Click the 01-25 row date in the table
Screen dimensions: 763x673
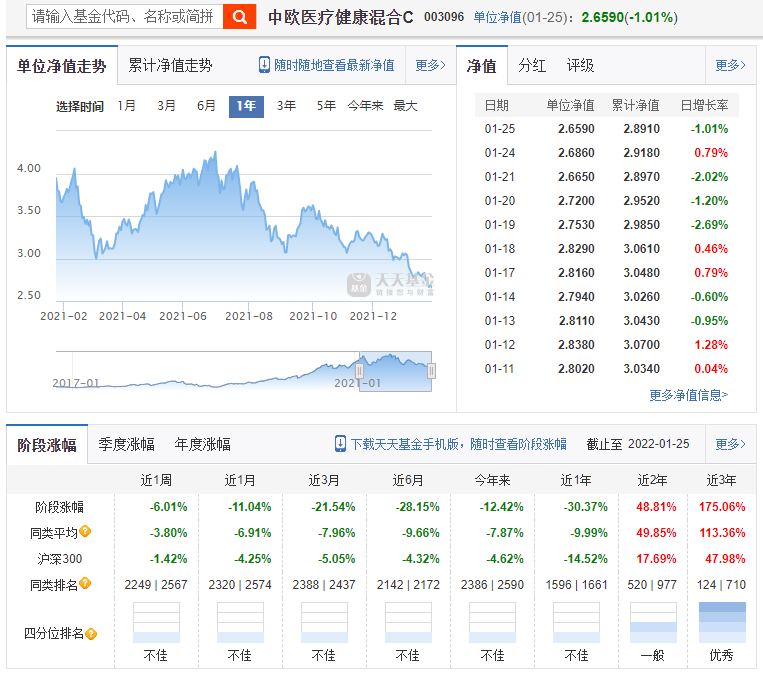click(500, 129)
